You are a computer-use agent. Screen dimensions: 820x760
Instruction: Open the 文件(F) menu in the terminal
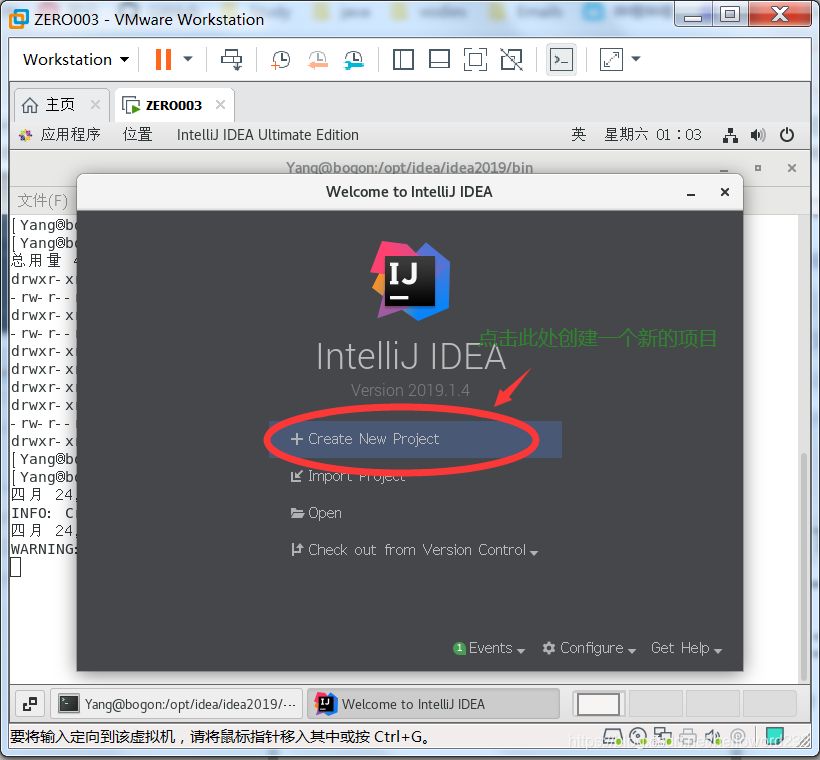coord(42,200)
